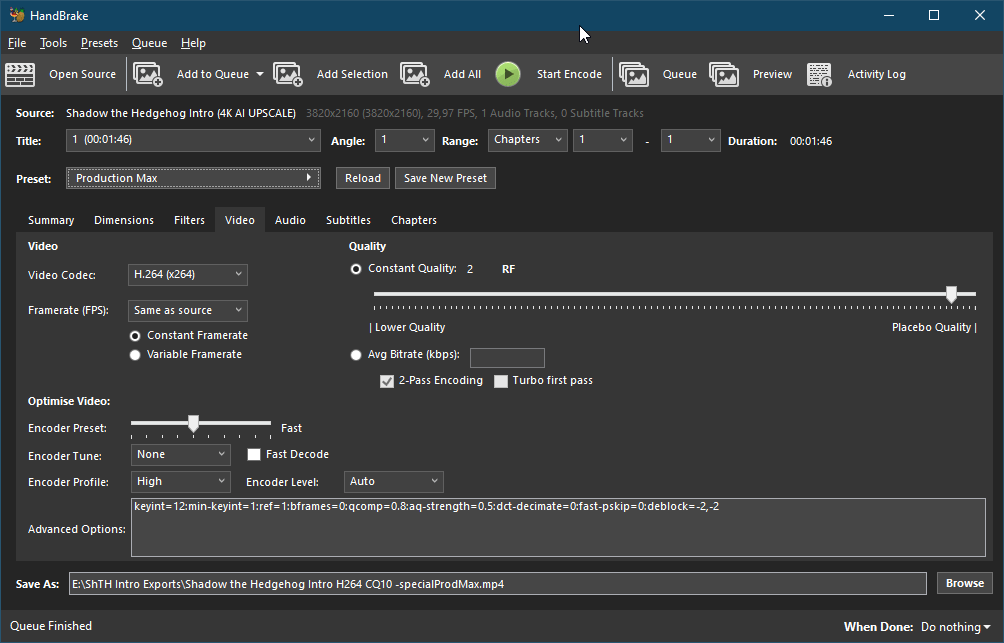Open the Preview window

(x=724, y=74)
